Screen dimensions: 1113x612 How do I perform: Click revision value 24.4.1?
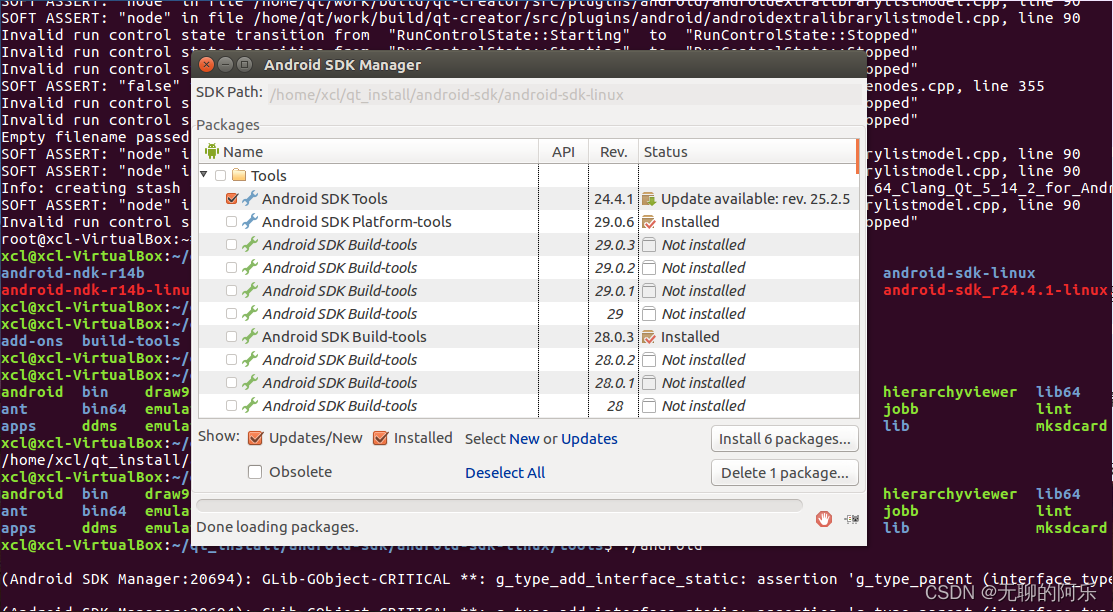tap(615, 199)
